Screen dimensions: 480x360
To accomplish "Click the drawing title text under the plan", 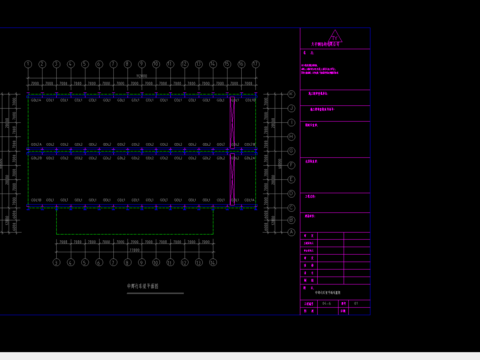I will pyautogui.click(x=143, y=286).
